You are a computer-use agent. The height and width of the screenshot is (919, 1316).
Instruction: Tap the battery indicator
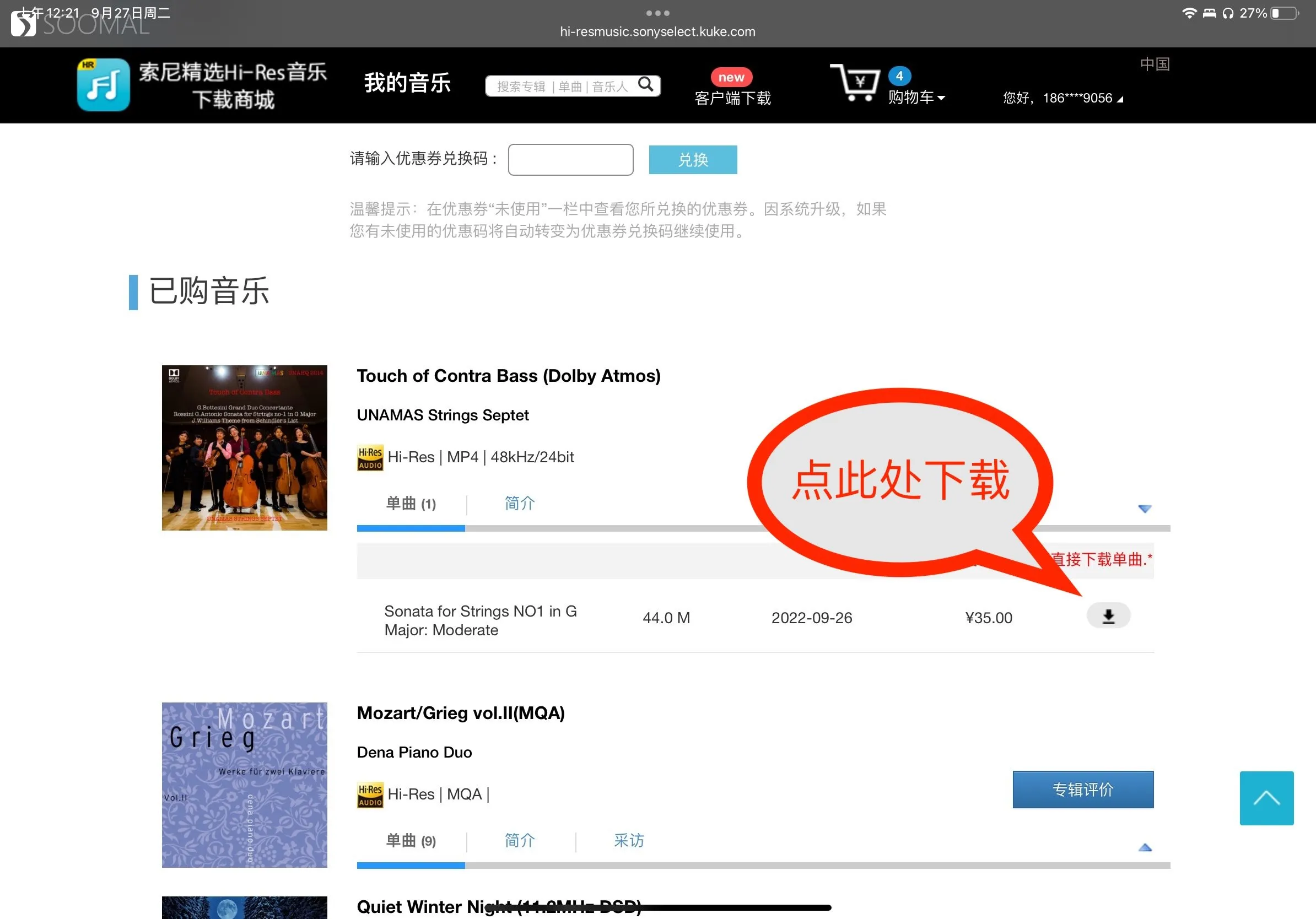click(1285, 13)
